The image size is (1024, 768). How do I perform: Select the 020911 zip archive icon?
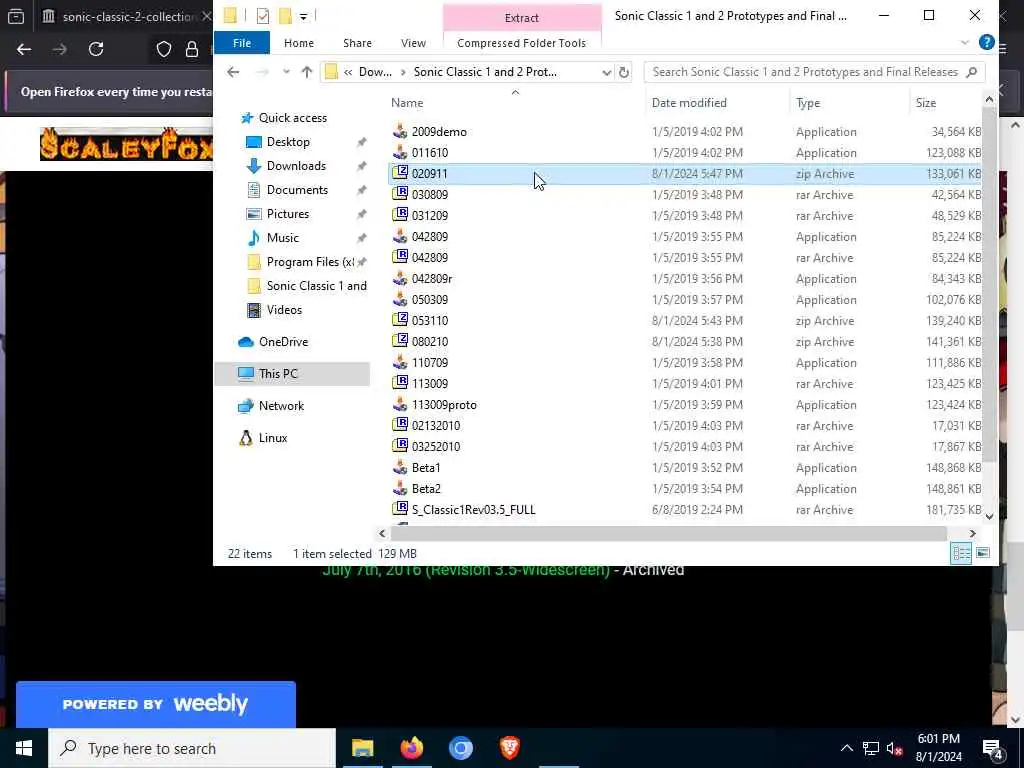click(400, 173)
